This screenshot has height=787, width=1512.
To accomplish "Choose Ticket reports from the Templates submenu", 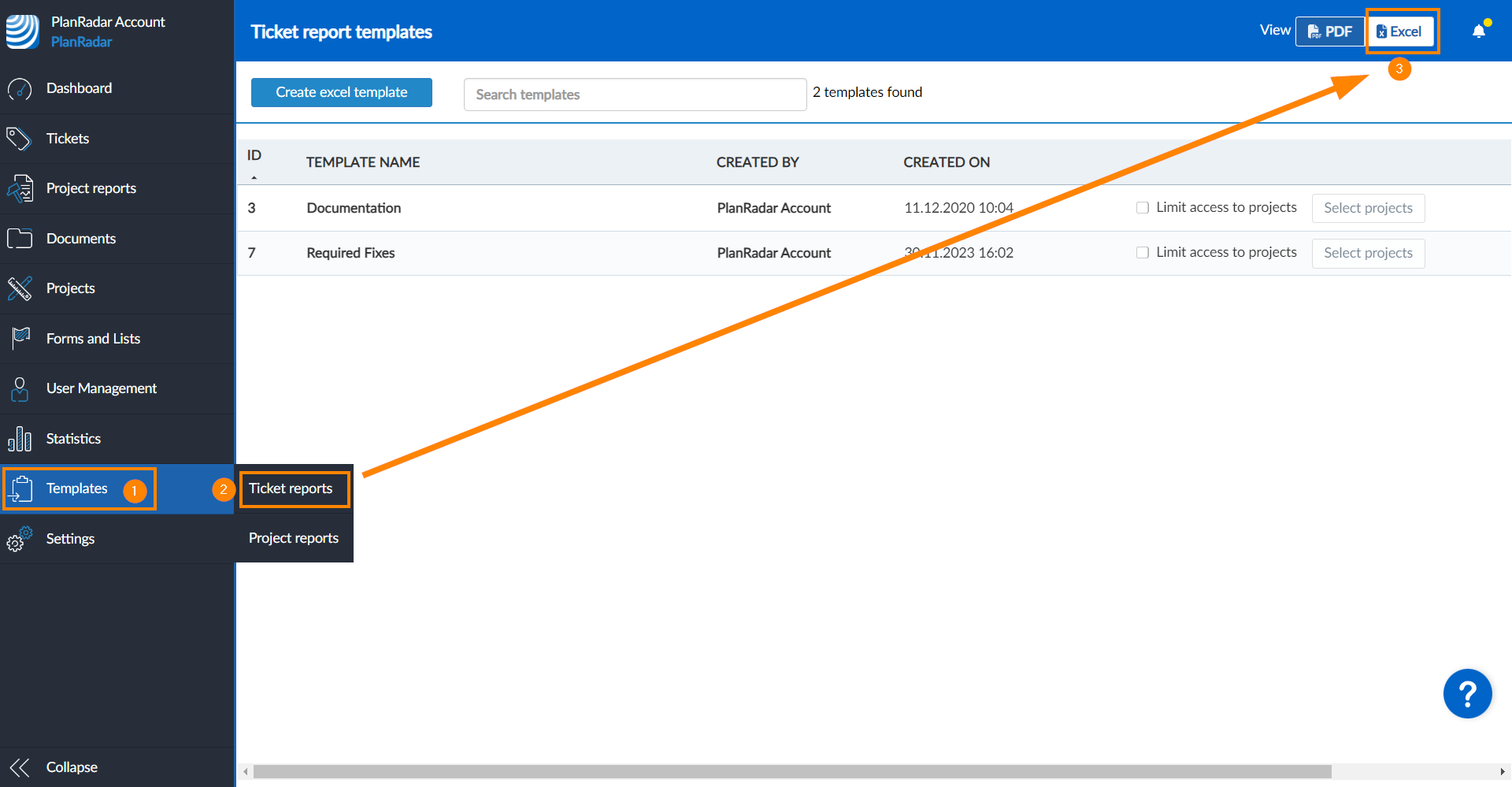I will point(291,488).
